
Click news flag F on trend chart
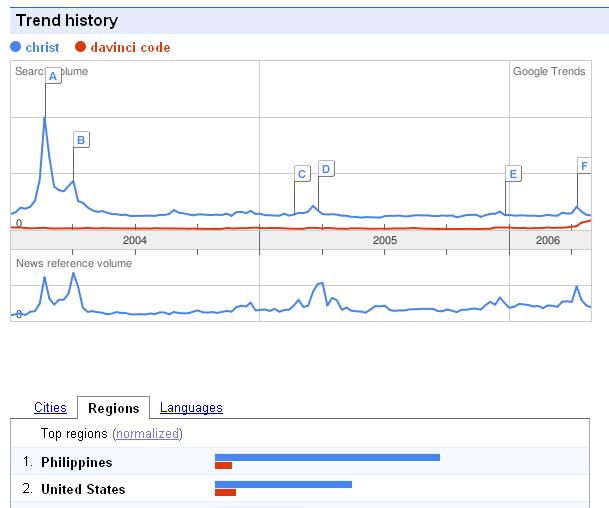[x=584, y=166]
